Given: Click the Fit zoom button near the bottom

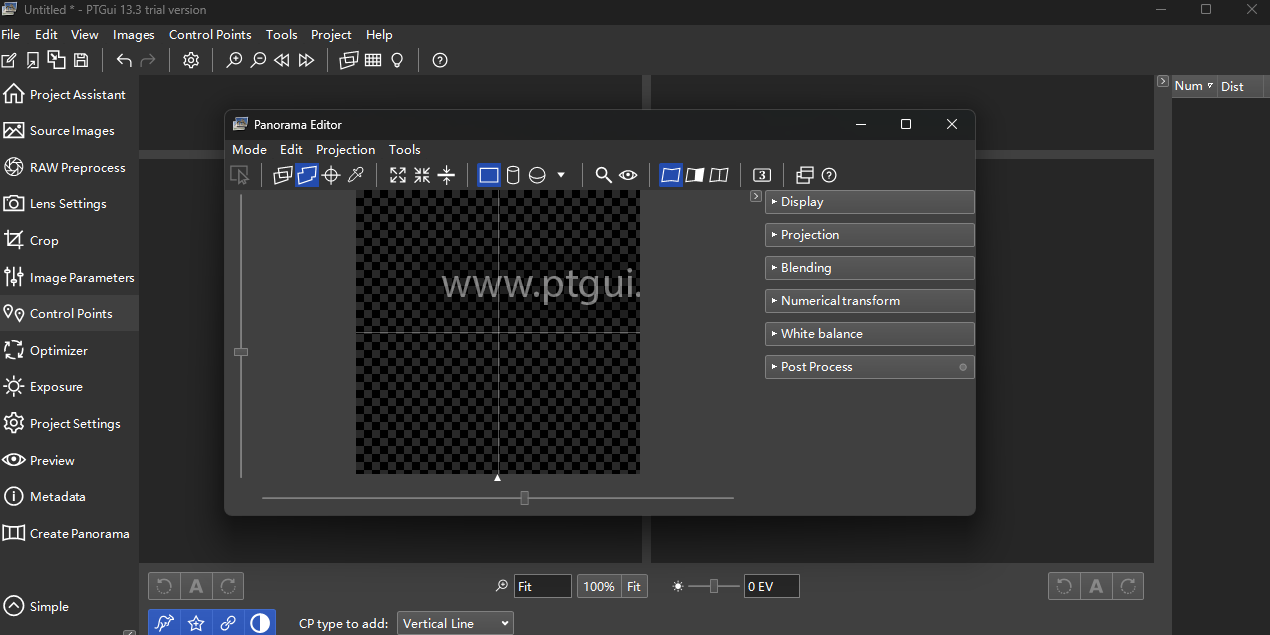Looking at the screenshot, I should click(634, 586).
